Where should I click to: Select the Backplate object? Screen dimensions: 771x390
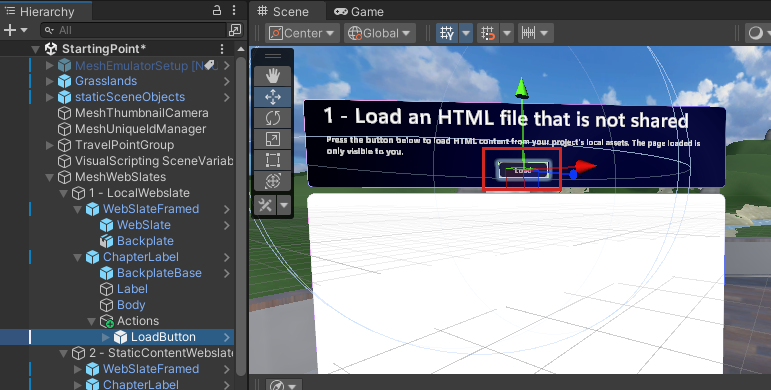point(145,241)
